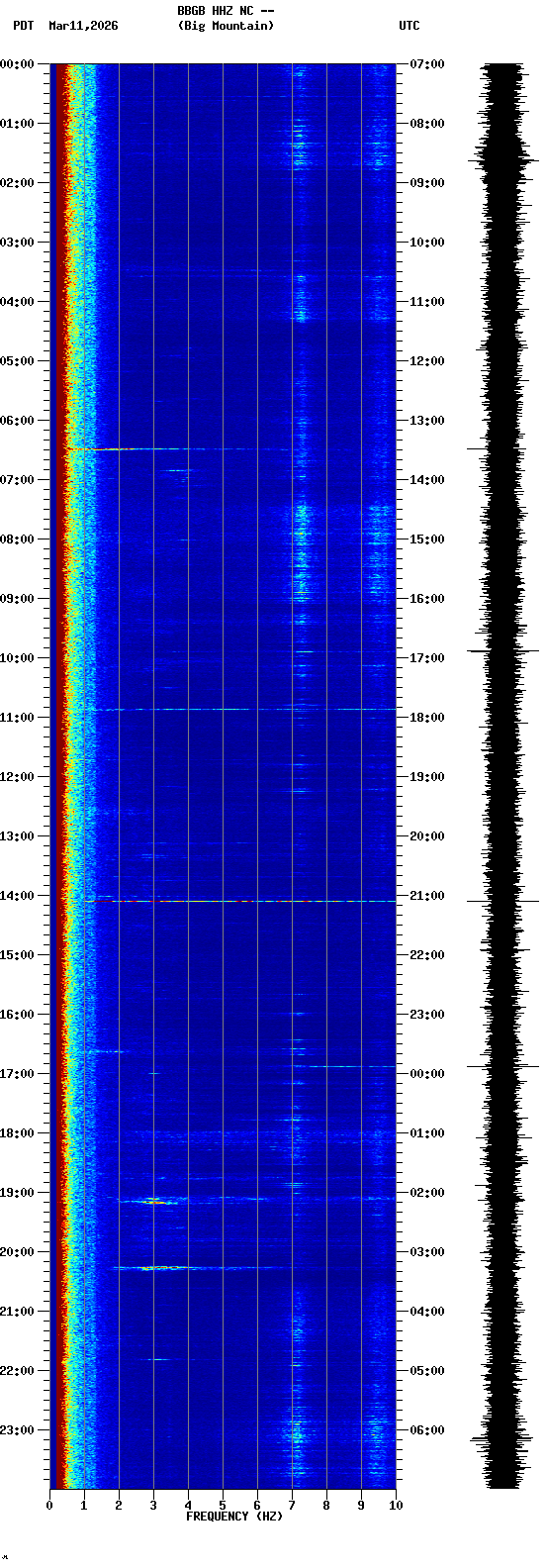The image size is (546, 1568).
Task: Click the 03:00 UTC time label
Action: pos(427,1252)
